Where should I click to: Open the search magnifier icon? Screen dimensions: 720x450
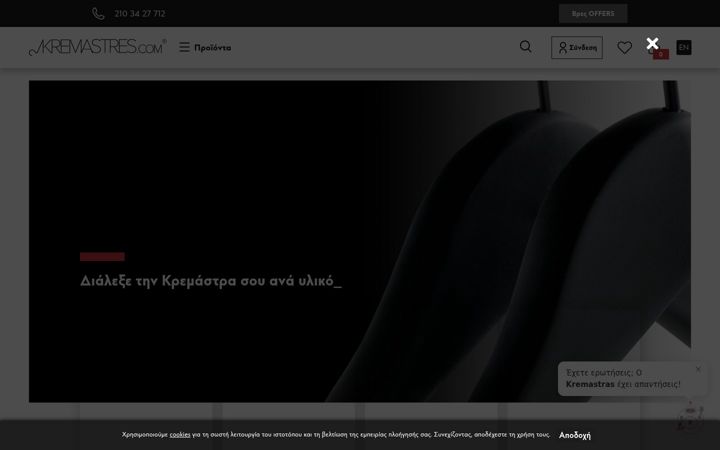pyautogui.click(x=526, y=47)
